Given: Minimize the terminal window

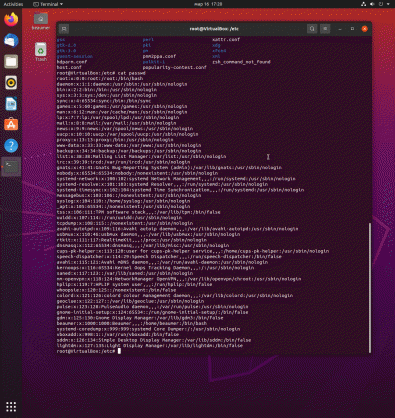Looking at the screenshot, I should (340, 29).
